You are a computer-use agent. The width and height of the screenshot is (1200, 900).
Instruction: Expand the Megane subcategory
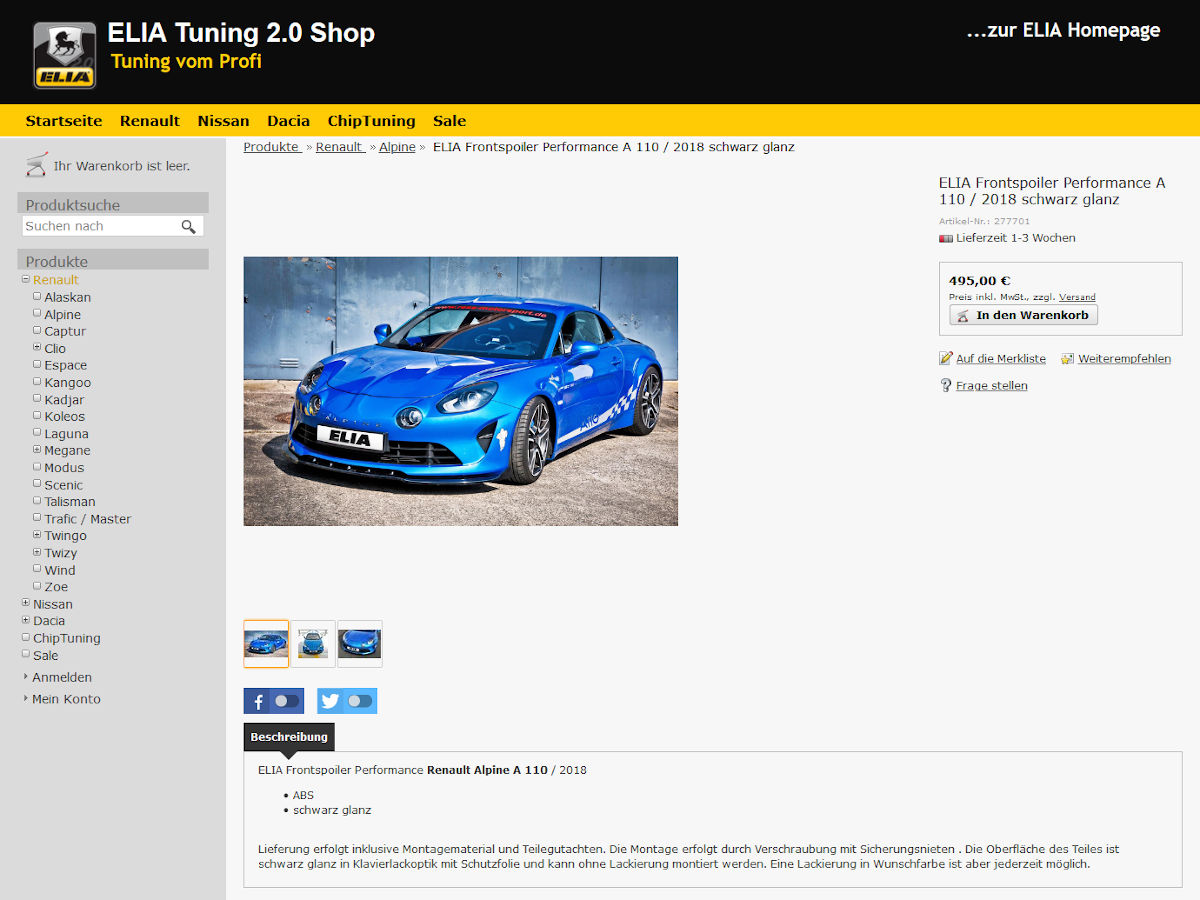coord(37,450)
